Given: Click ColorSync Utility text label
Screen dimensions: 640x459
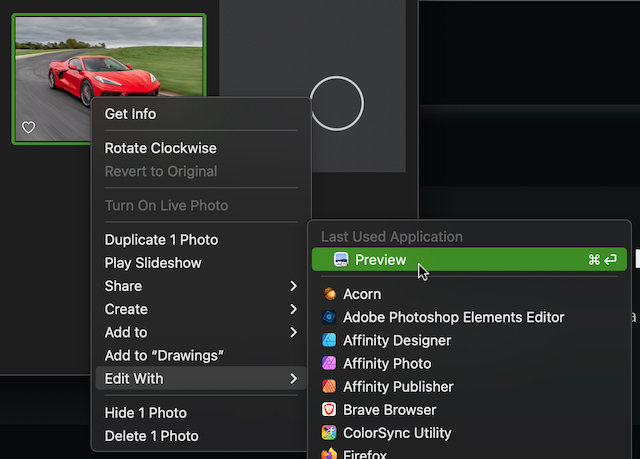Looking at the screenshot, I should (397, 433).
